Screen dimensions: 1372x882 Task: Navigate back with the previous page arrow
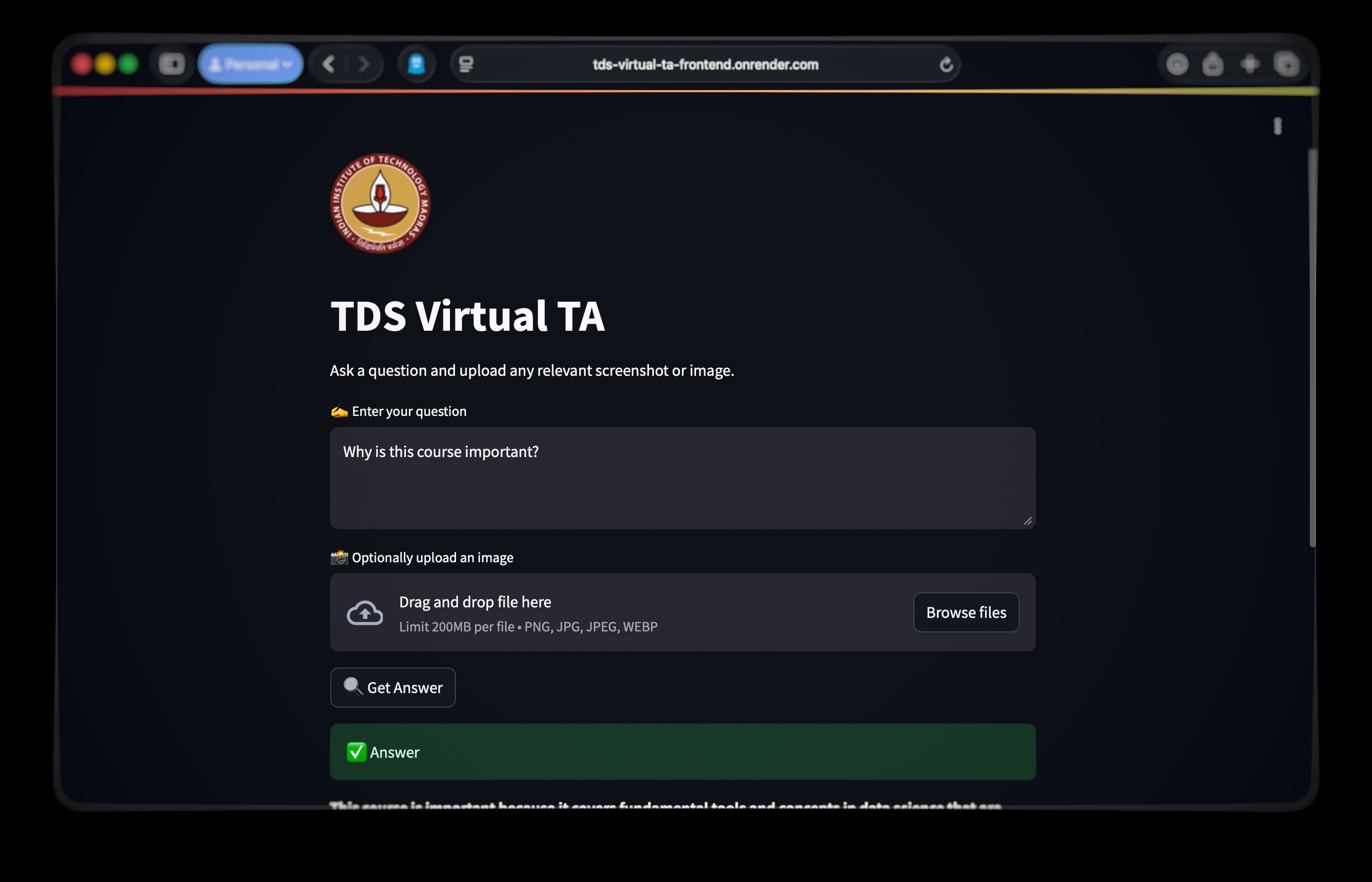[329, 64]
